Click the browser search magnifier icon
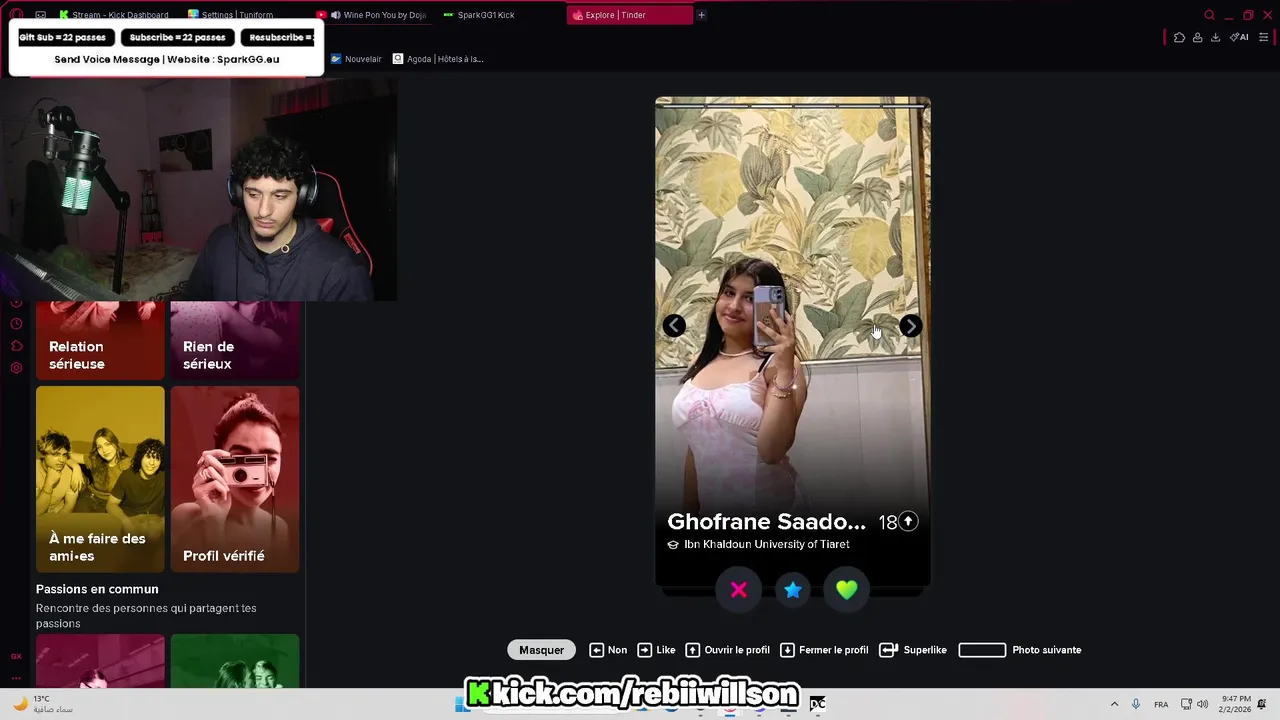This screenshot has height=720, width=1280. tap(1209, 15)
